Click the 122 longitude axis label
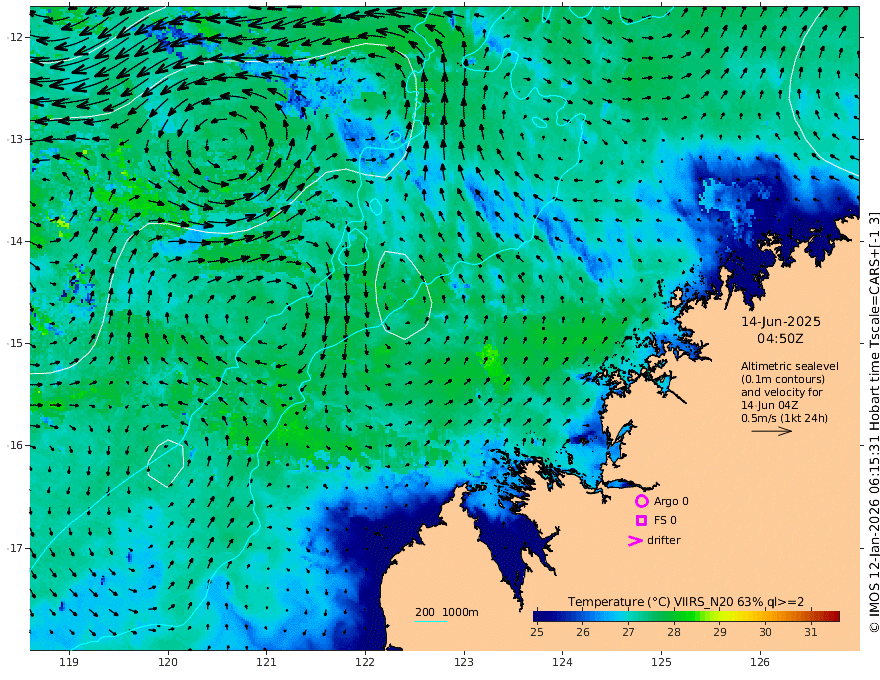 [365, 663]
